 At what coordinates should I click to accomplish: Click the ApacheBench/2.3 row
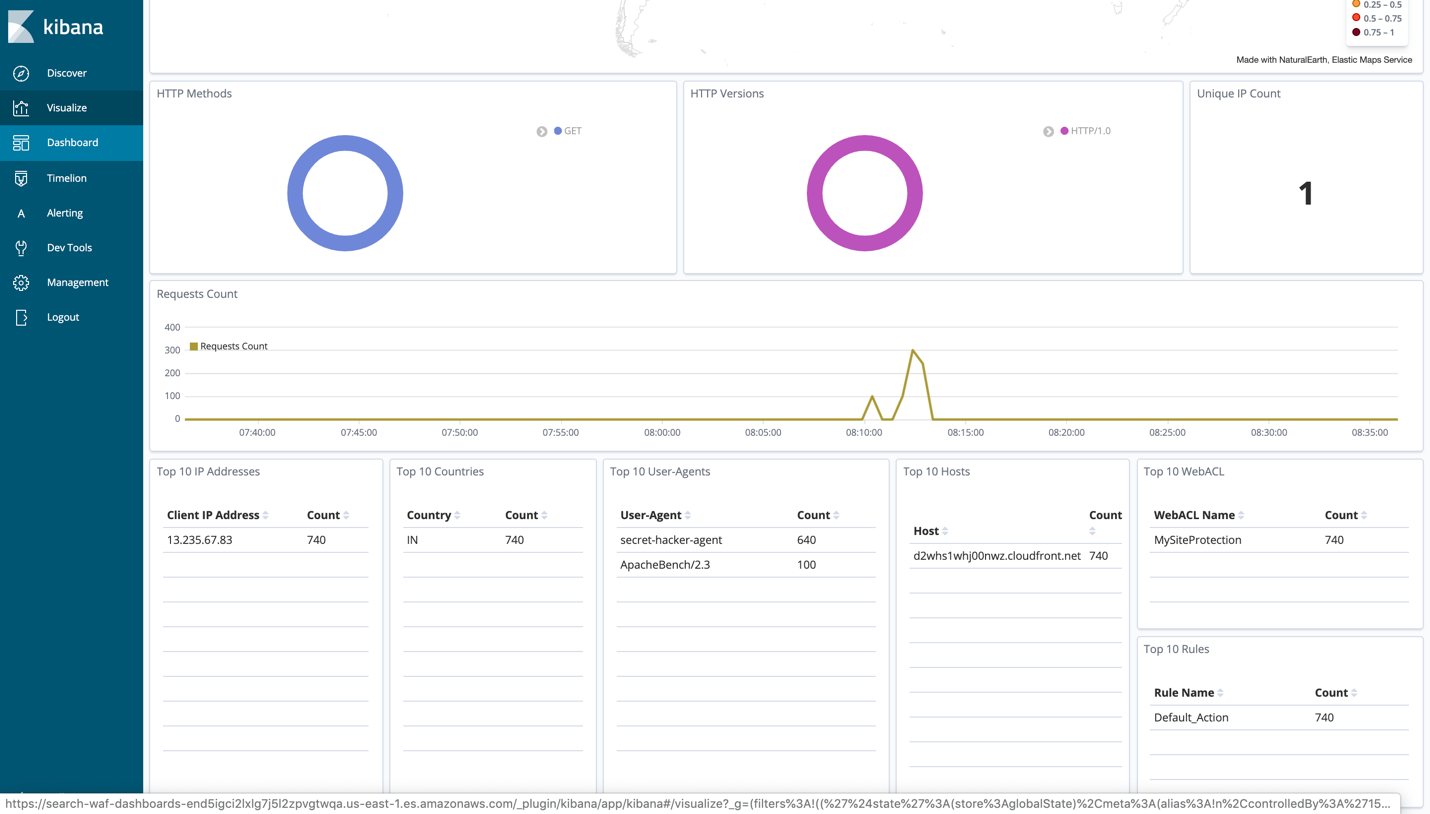click(x=746, y=565)
